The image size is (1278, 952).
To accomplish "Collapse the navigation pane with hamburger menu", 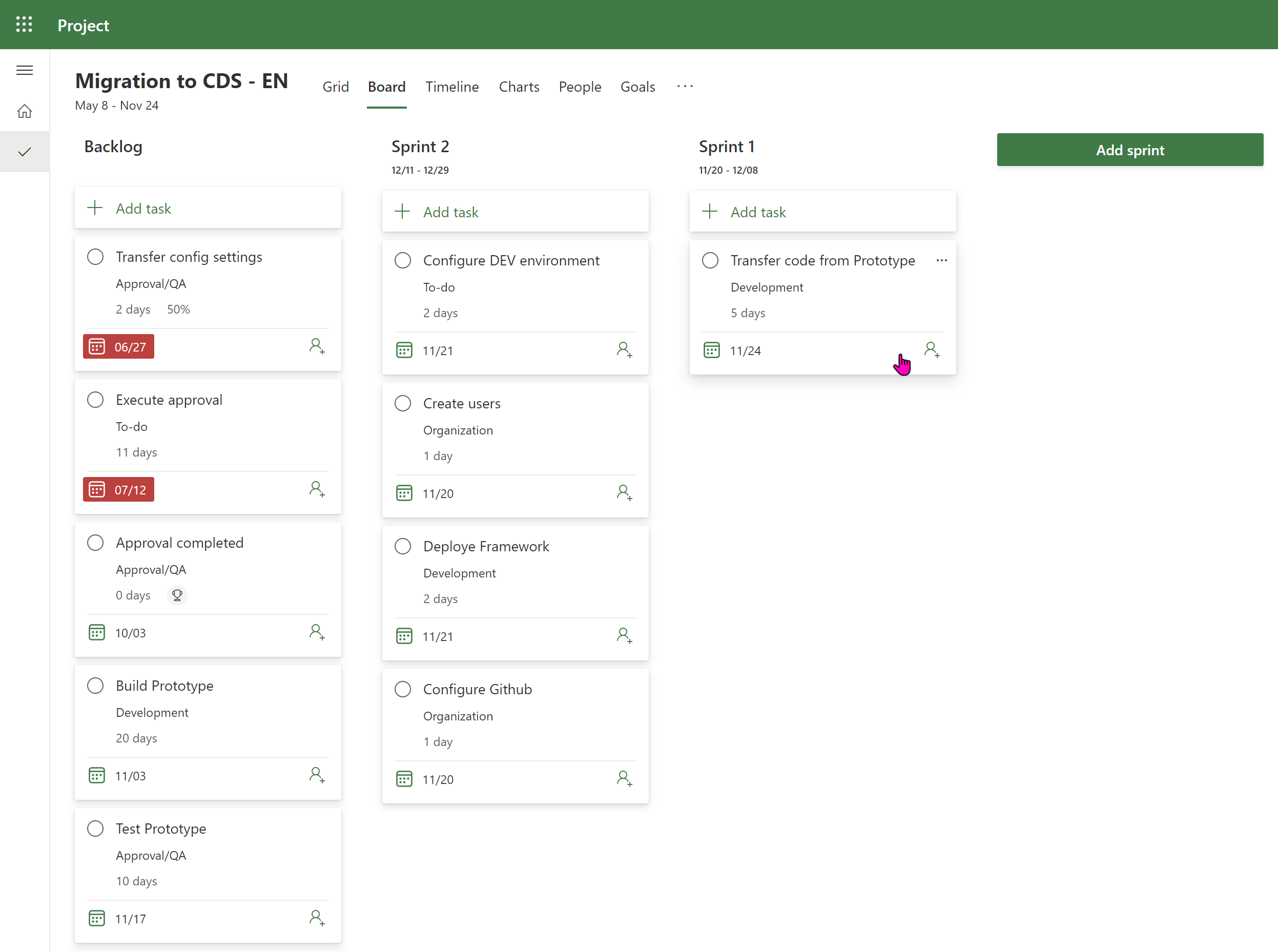I will [x=25, y=70].
